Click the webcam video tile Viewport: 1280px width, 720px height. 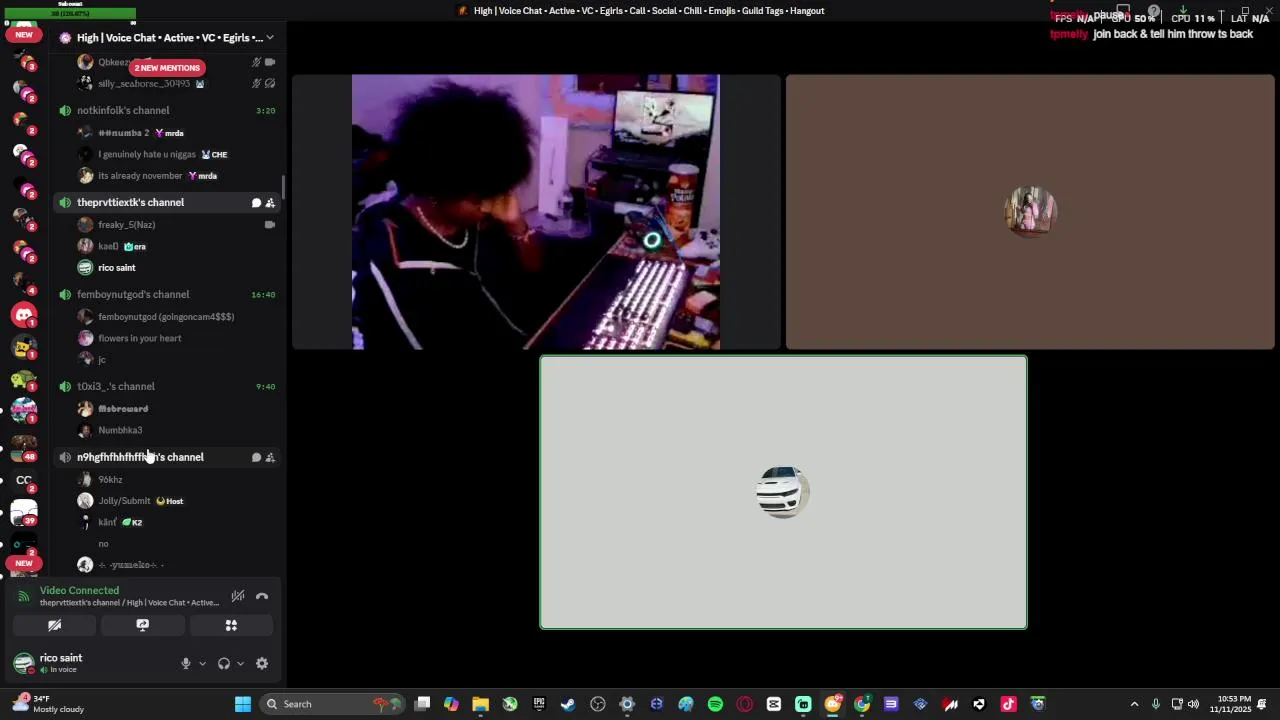536,212
